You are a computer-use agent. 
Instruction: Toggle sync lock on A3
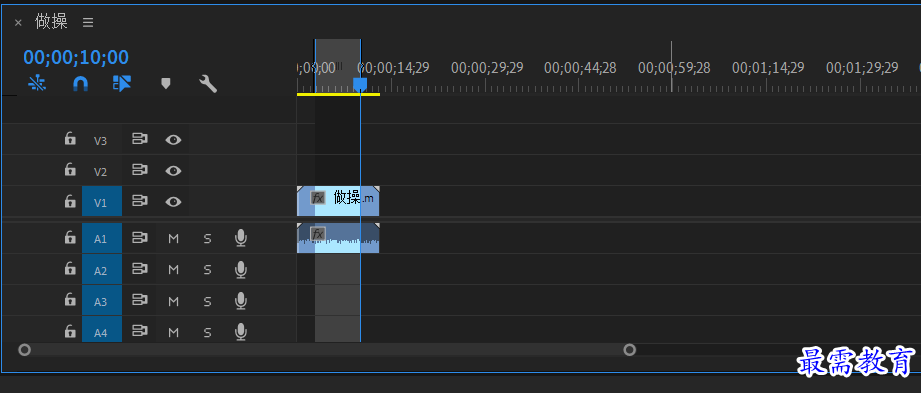(x=140, y=301)
